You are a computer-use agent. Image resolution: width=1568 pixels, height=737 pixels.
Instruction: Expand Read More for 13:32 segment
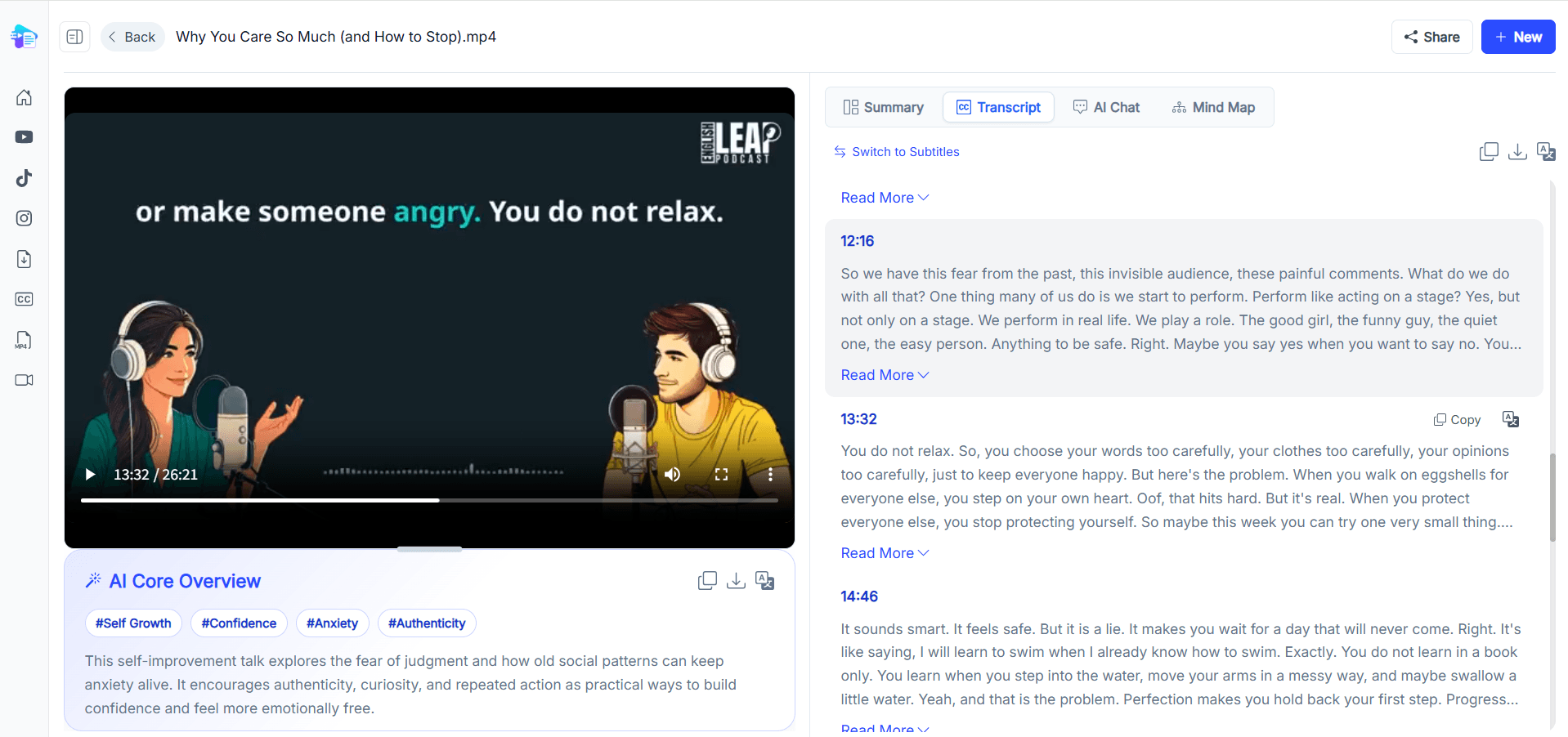point(885,553)
